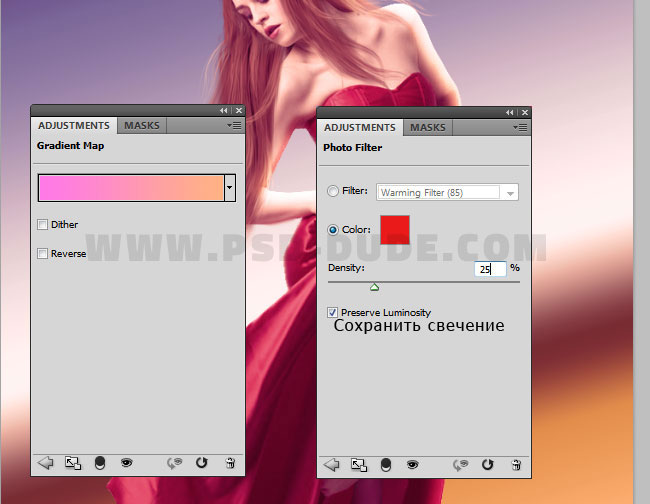Return to adjustment list in Gradient Map panel

46,463
